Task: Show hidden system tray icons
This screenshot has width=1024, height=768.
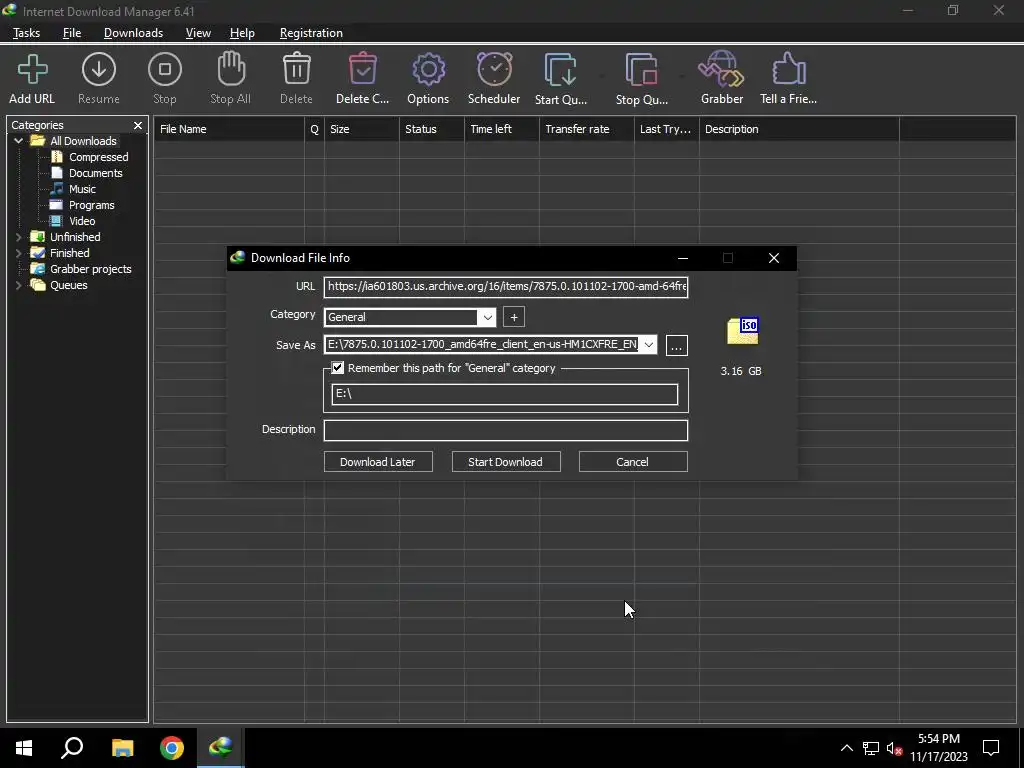Action: click(x=846, y=748)
